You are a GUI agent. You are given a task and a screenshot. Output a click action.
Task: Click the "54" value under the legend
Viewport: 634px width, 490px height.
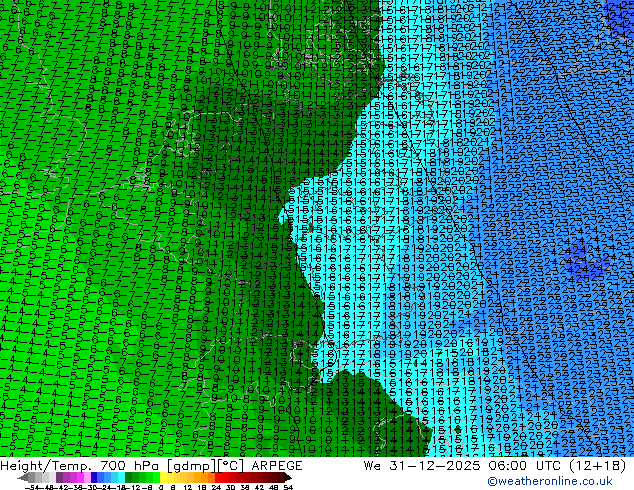(x=289, y=487)
